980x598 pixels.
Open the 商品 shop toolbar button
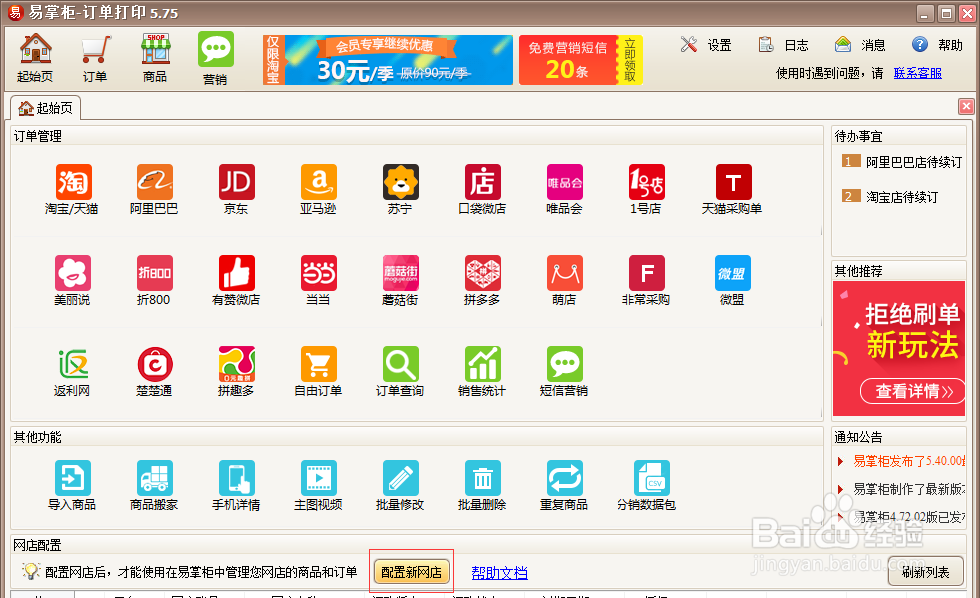pyautogui.click(x=155, y=57)
